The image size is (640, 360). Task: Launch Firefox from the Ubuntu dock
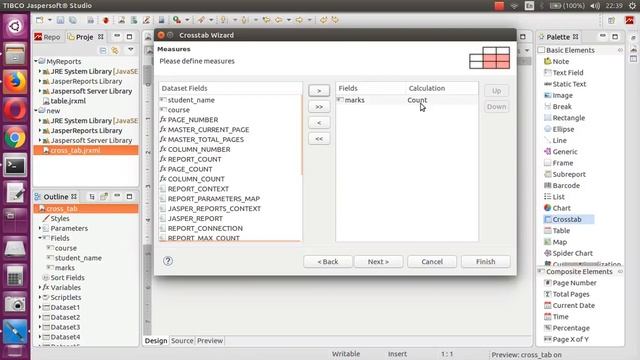[x=15, y=82]
